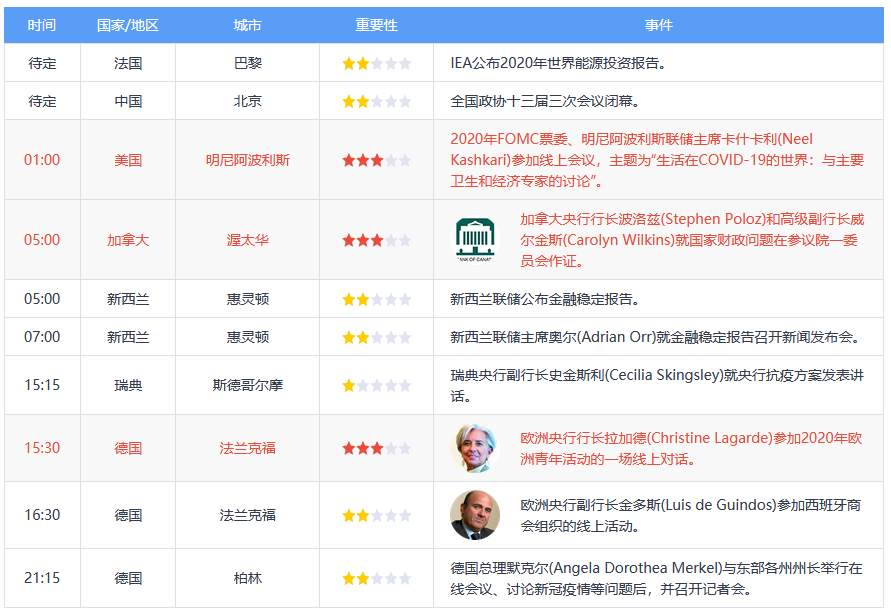Select the Cecilia Skingsley speech event text
Viewport: 891px width, 615px height.
657,385
